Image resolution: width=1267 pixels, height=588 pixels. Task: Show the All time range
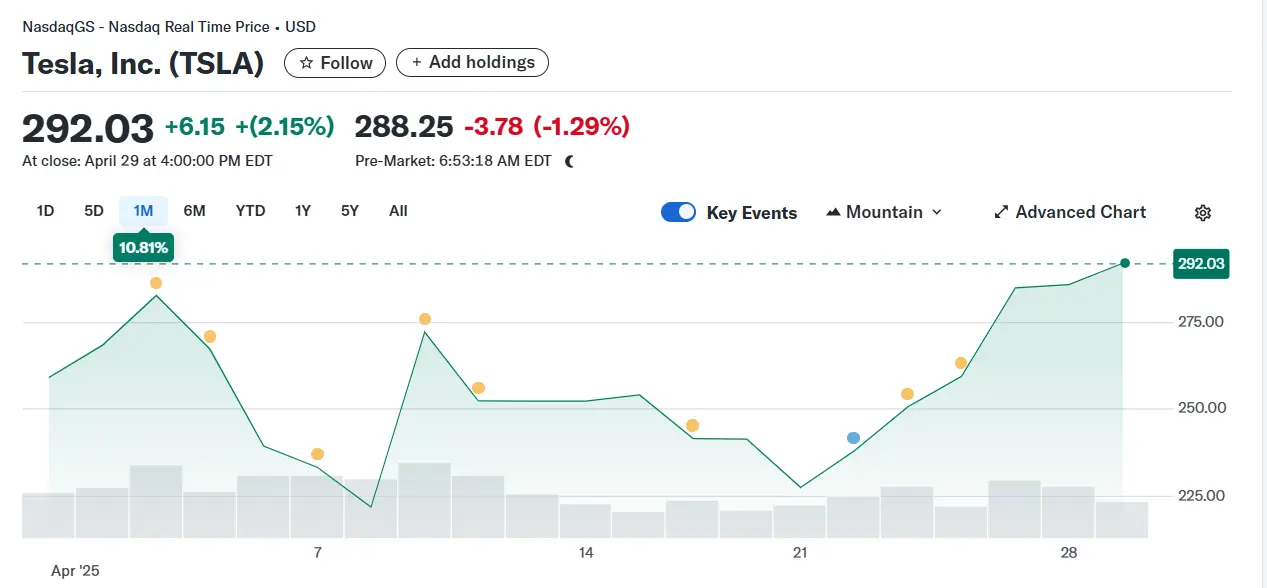pyautogui.click(x=398, y=211)
